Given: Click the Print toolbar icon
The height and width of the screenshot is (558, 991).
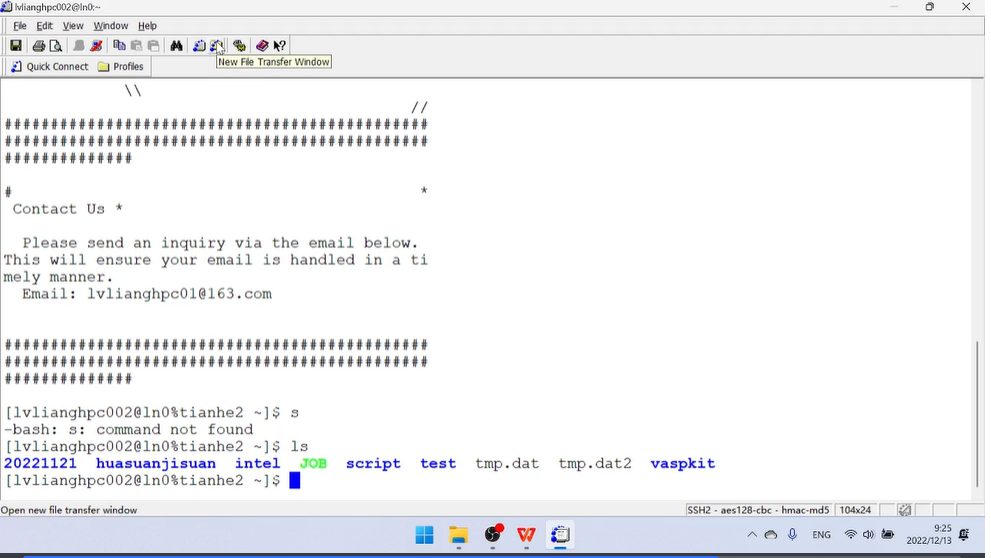Looking at the screenshot, I should tap(38, 46).
